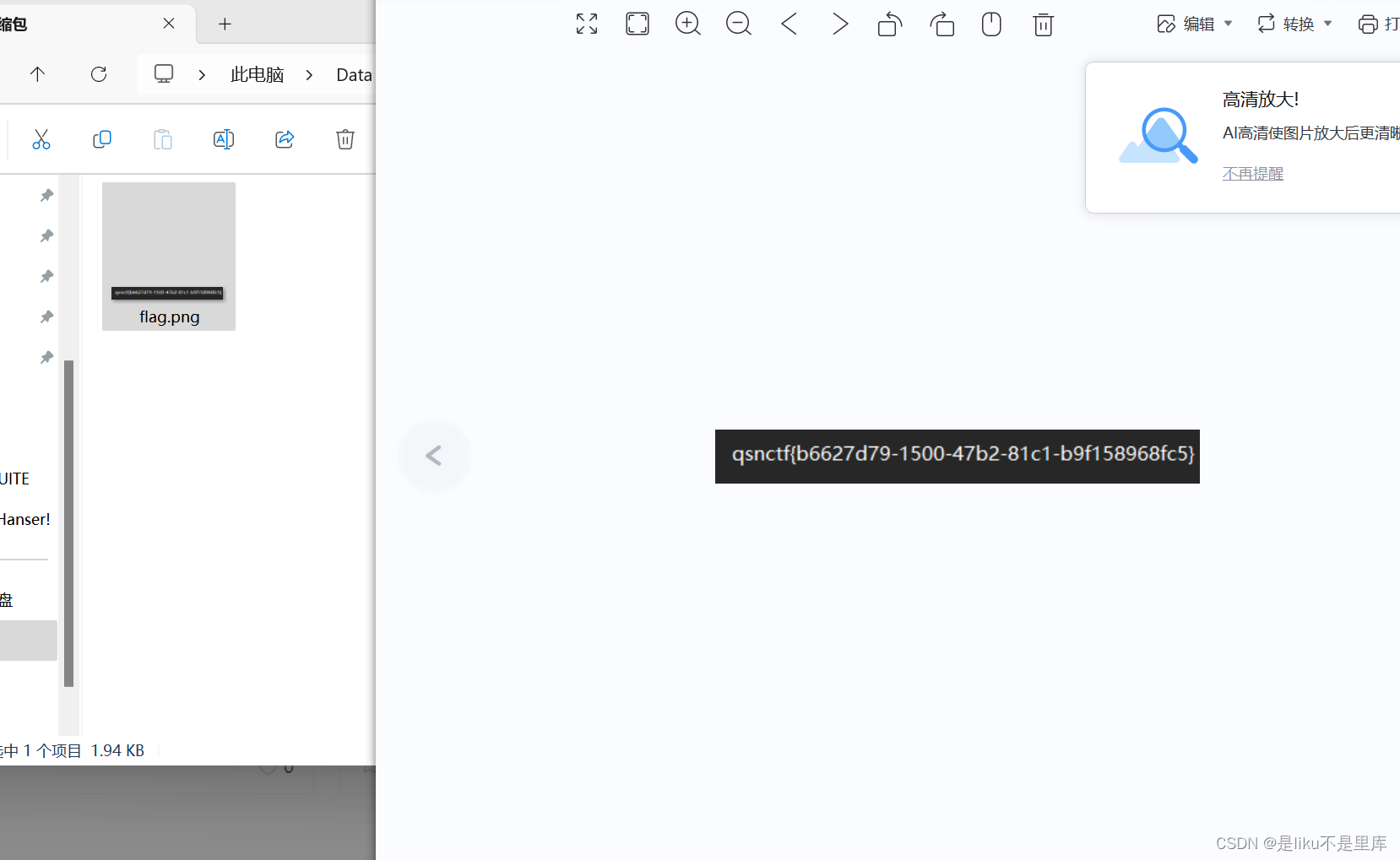Cut the selected file in Explorer
This screenshot has height=860, width=1400.
[41, 139]
